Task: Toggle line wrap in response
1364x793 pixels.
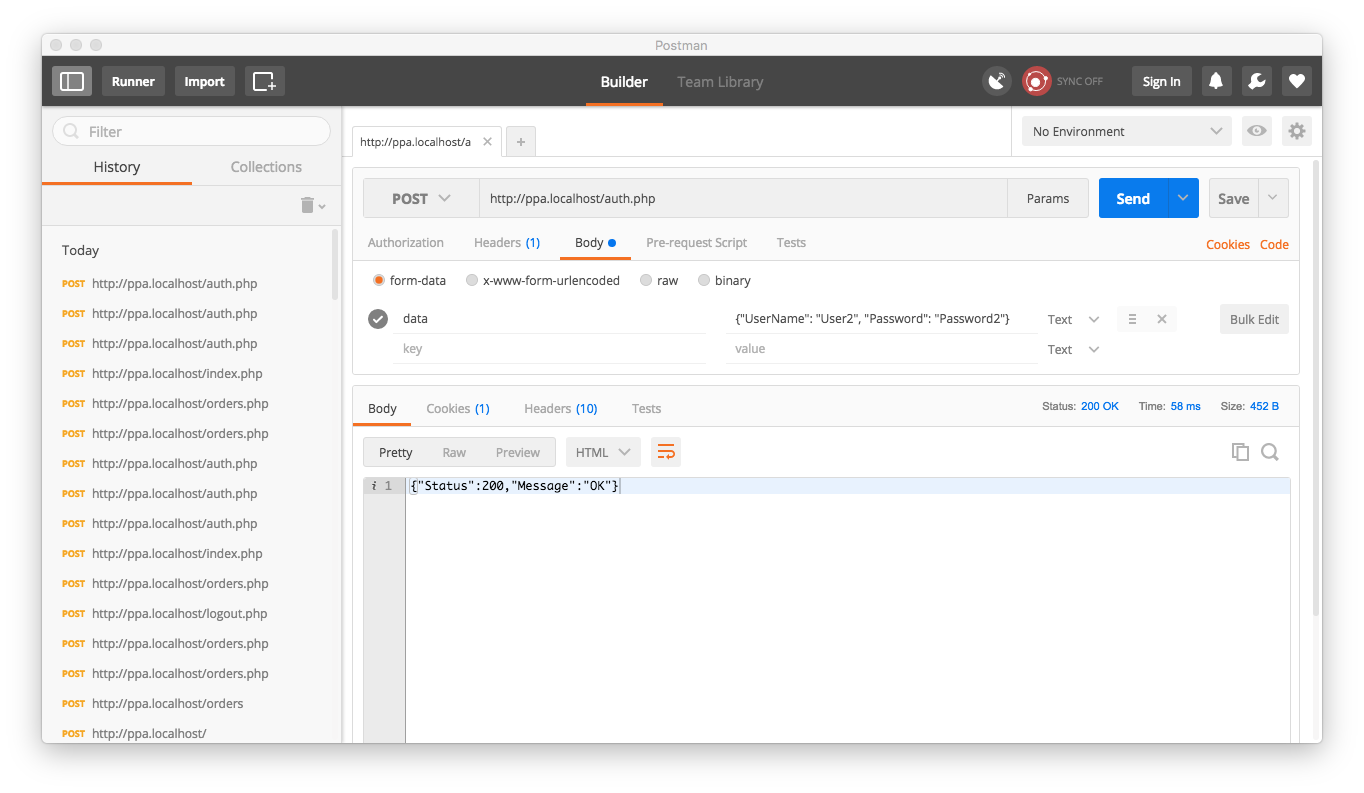Action: point(666,452)
